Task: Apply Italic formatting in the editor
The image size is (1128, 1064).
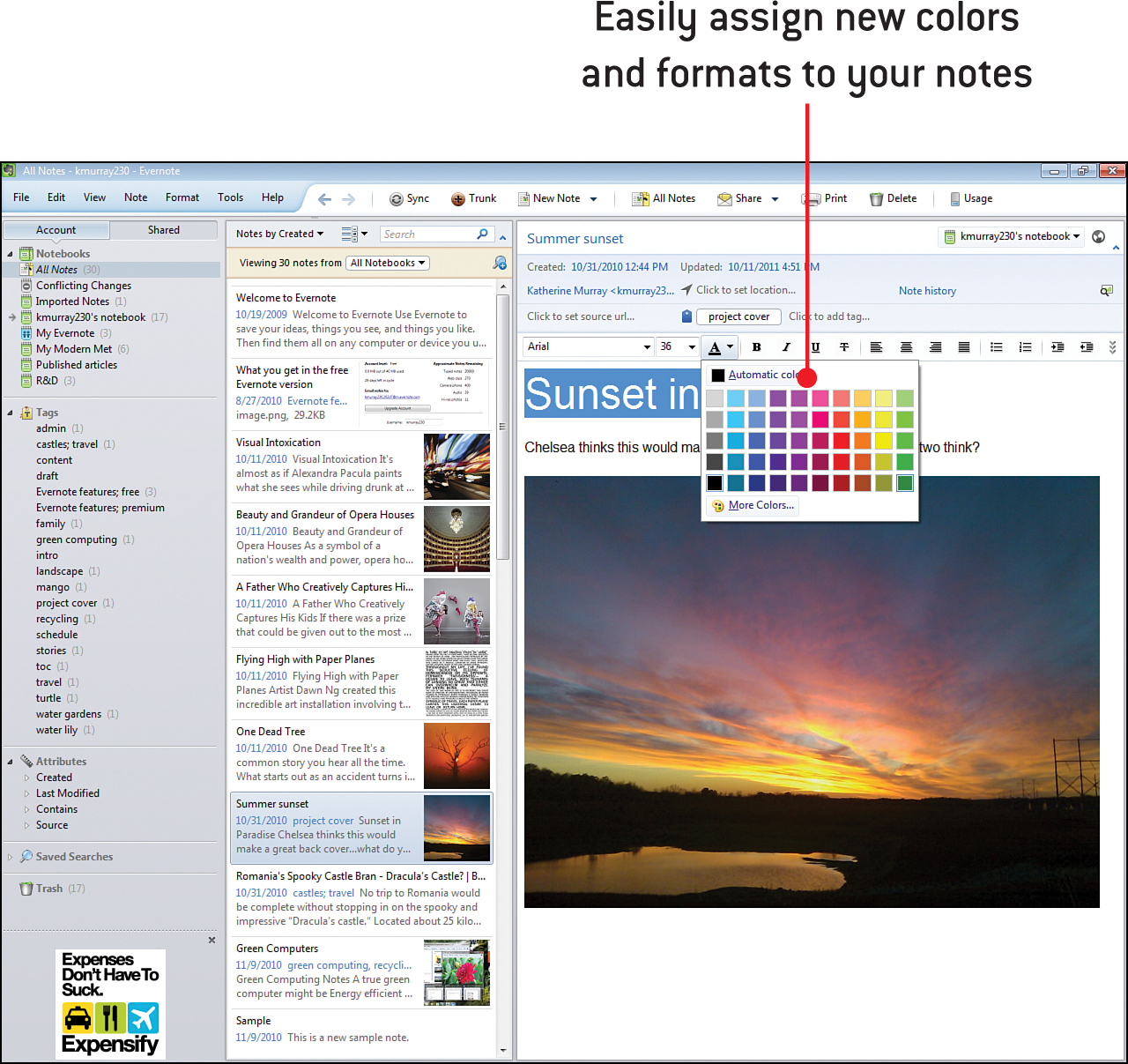Action: [x=786, y=347]
